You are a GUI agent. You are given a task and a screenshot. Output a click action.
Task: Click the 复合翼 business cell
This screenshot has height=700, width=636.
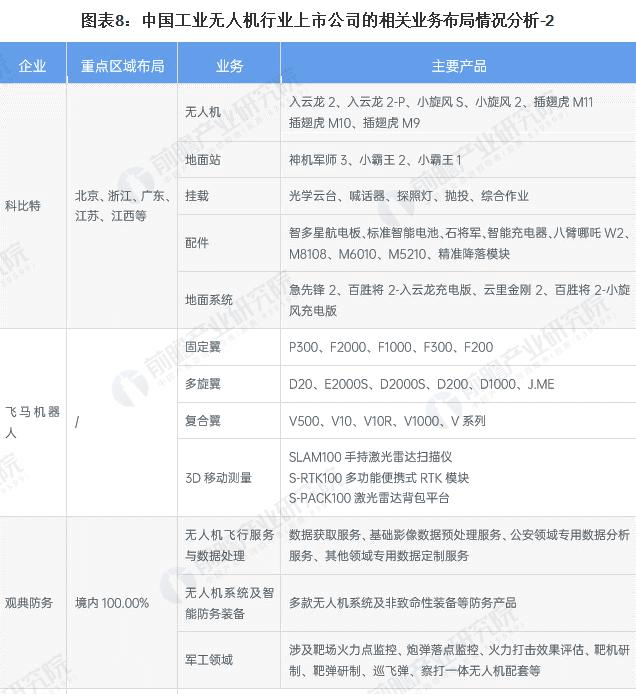point(229,421)
